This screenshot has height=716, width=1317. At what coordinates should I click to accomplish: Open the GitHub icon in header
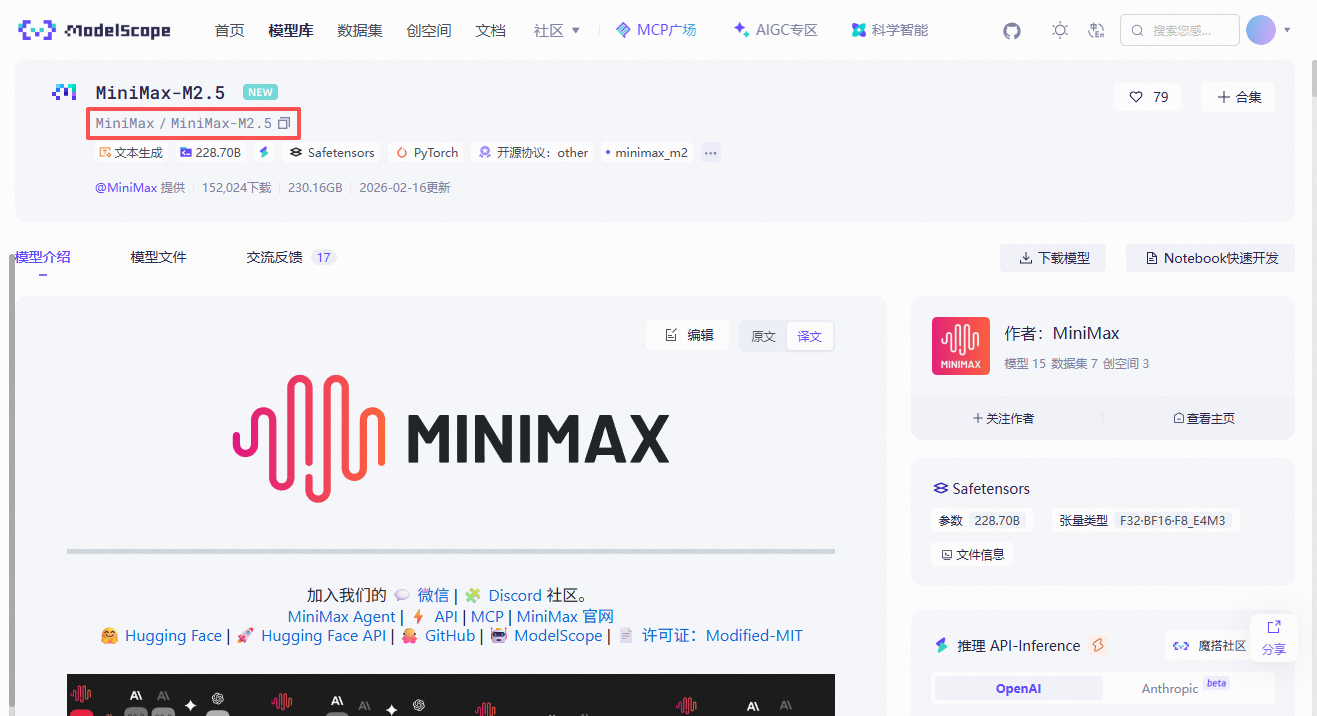click(1012, 31)
